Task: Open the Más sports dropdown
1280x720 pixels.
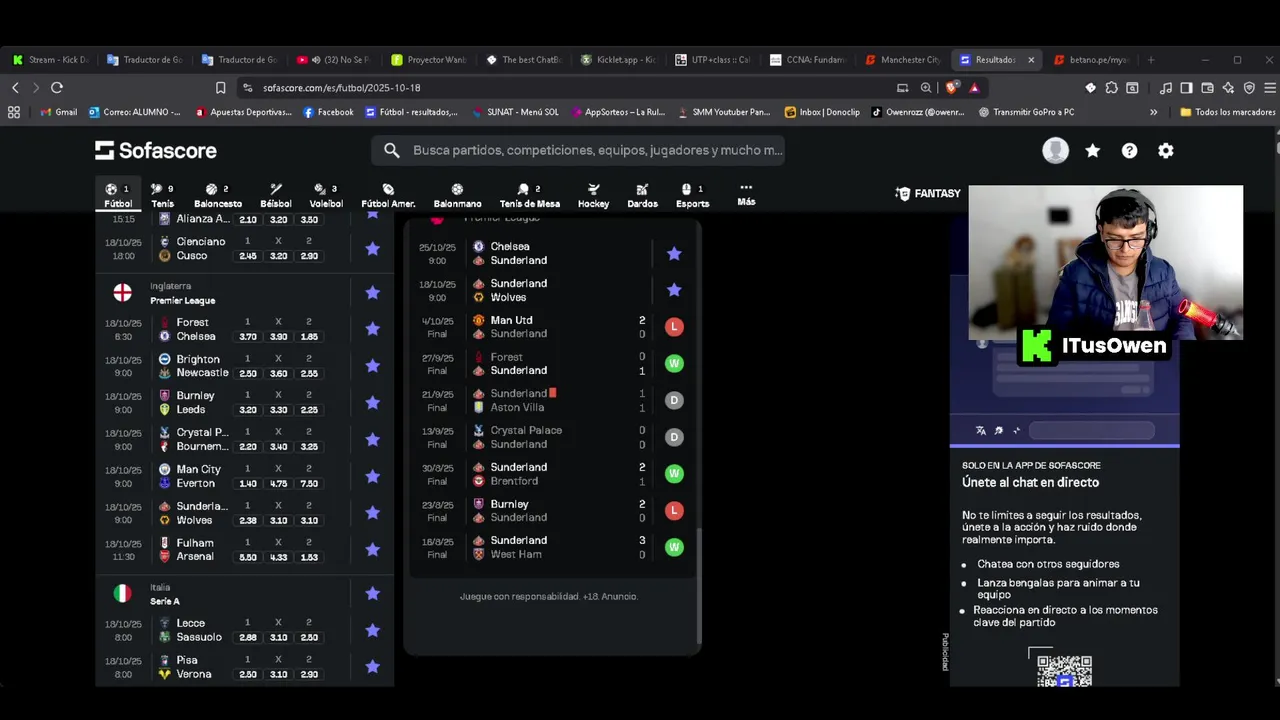Action: click(746, 194)
